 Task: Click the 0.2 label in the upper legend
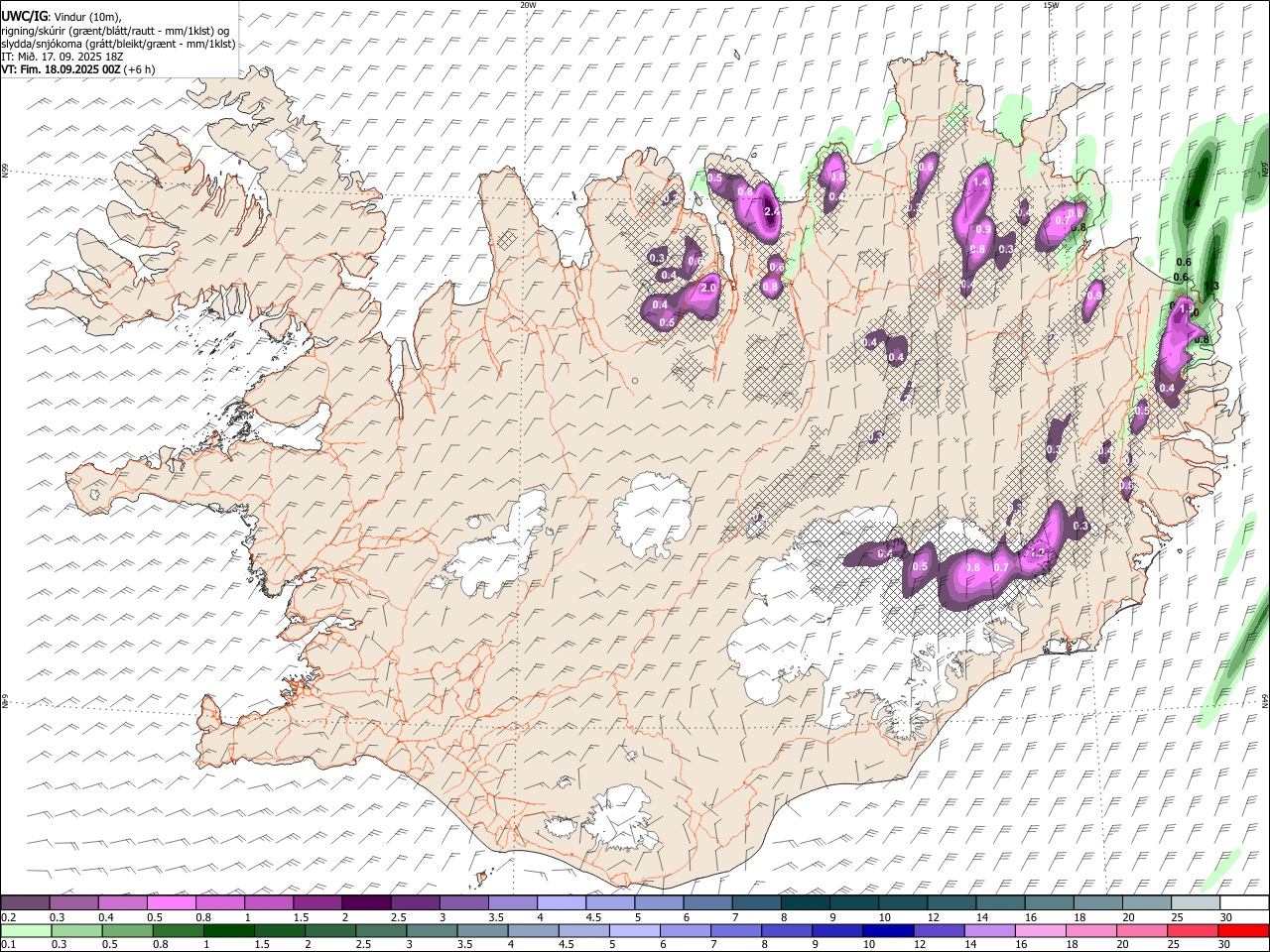tap(8, 917)
